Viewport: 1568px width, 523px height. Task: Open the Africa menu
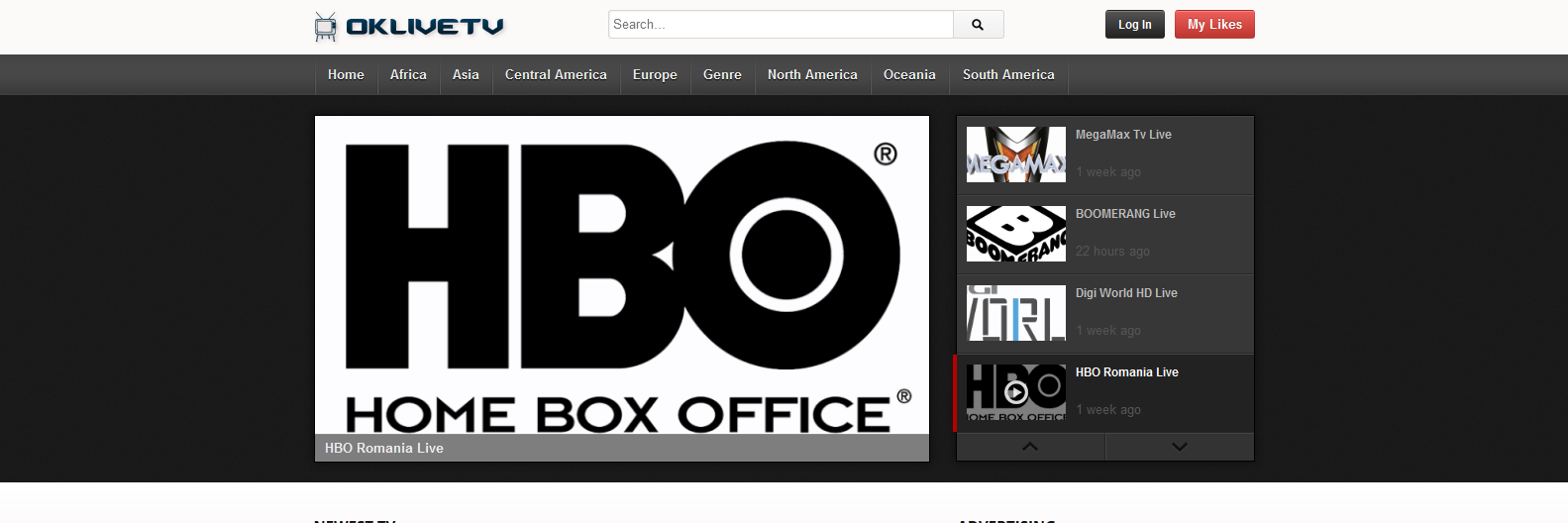tap(408, 74)
